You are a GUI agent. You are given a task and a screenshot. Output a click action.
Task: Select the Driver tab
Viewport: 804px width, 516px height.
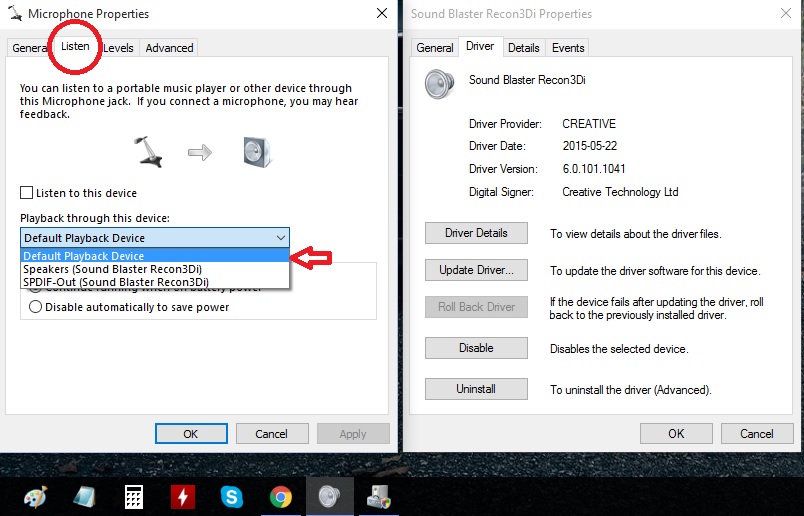click(480, 46)
